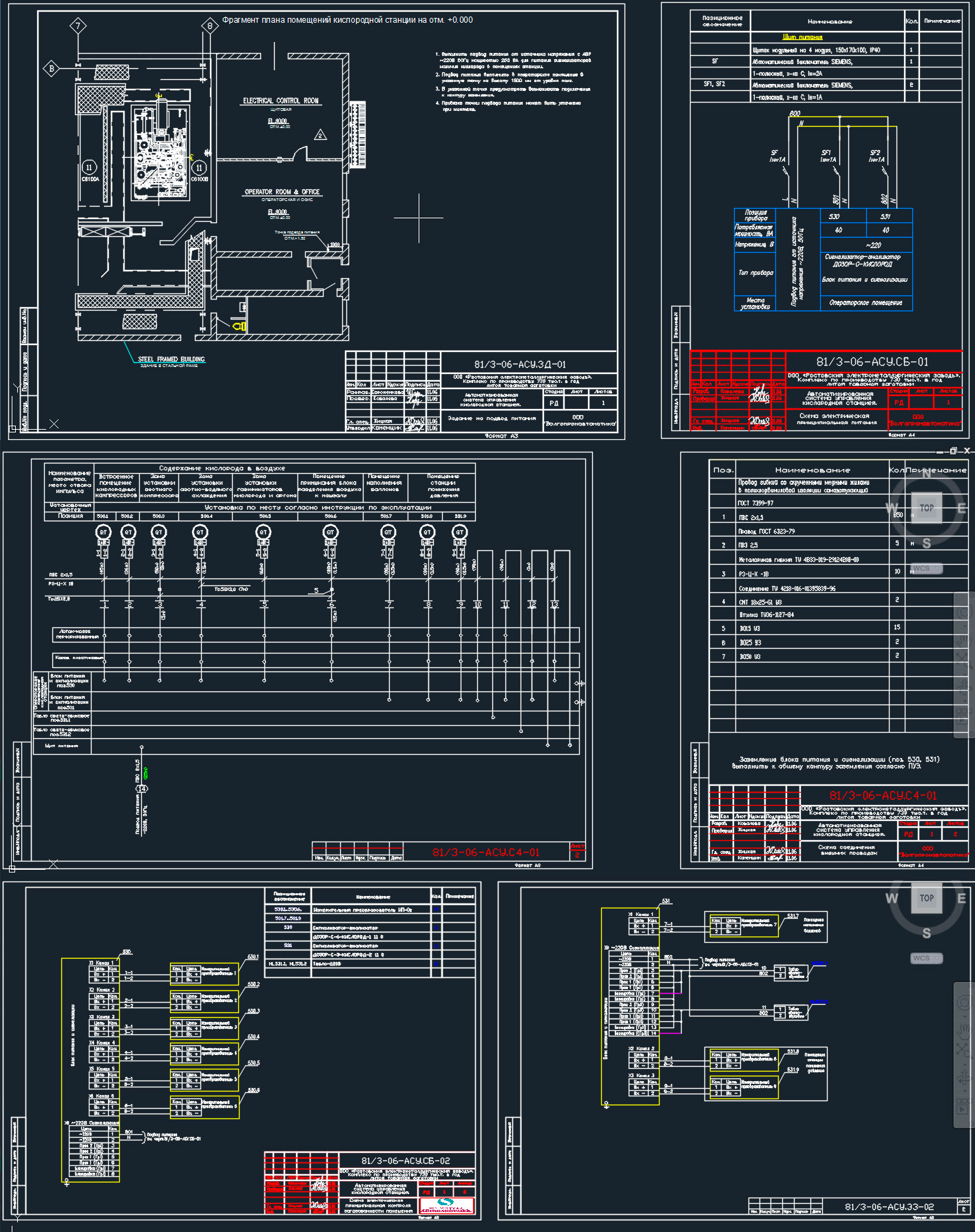This screenshot has width=975, height=1232.
Task: Click sheet number '81/3-06-АСУ.ЗД-01' in title block
Action: [x=520, y=364]
